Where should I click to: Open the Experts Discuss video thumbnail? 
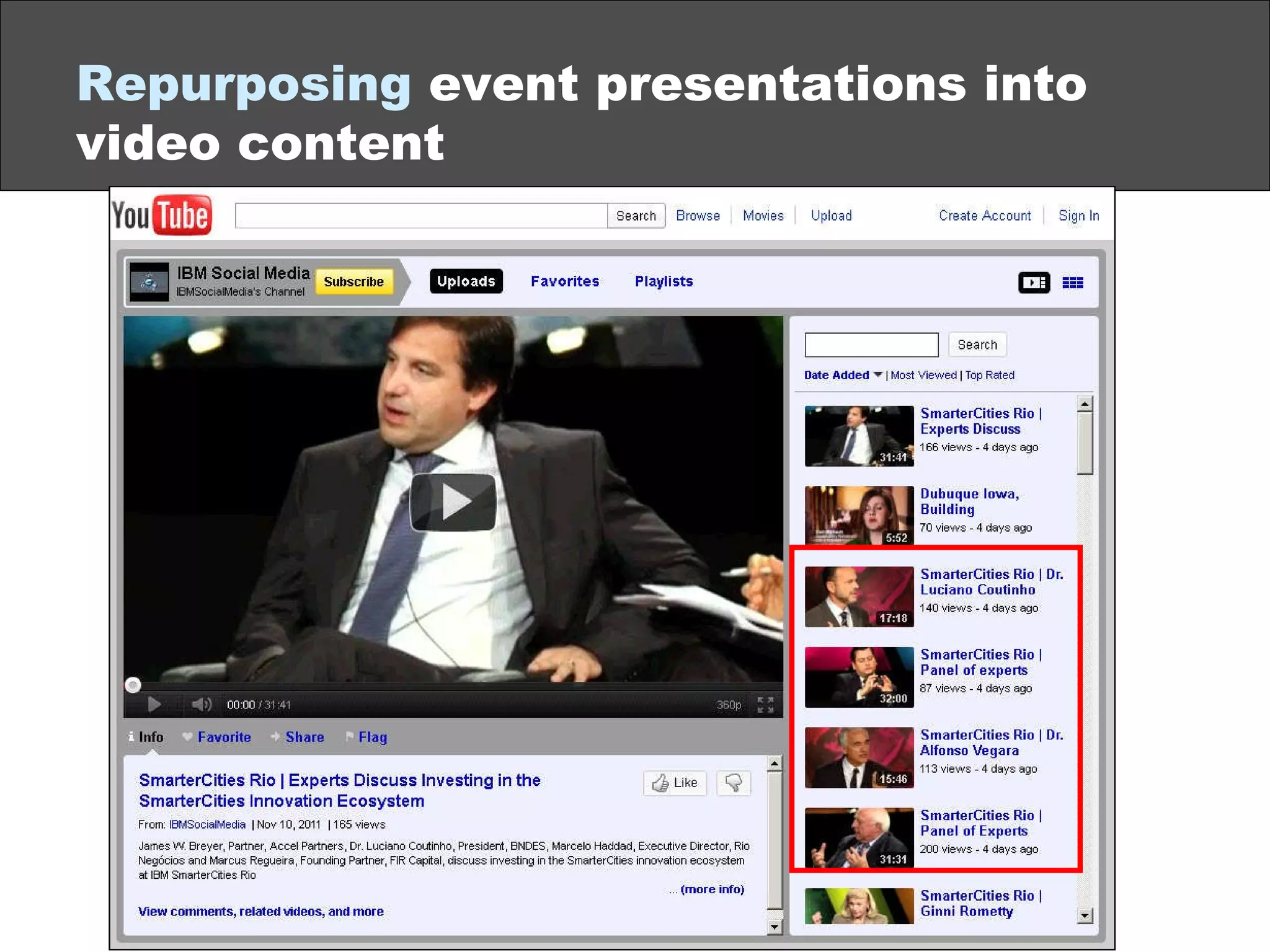tap(859, 436)
